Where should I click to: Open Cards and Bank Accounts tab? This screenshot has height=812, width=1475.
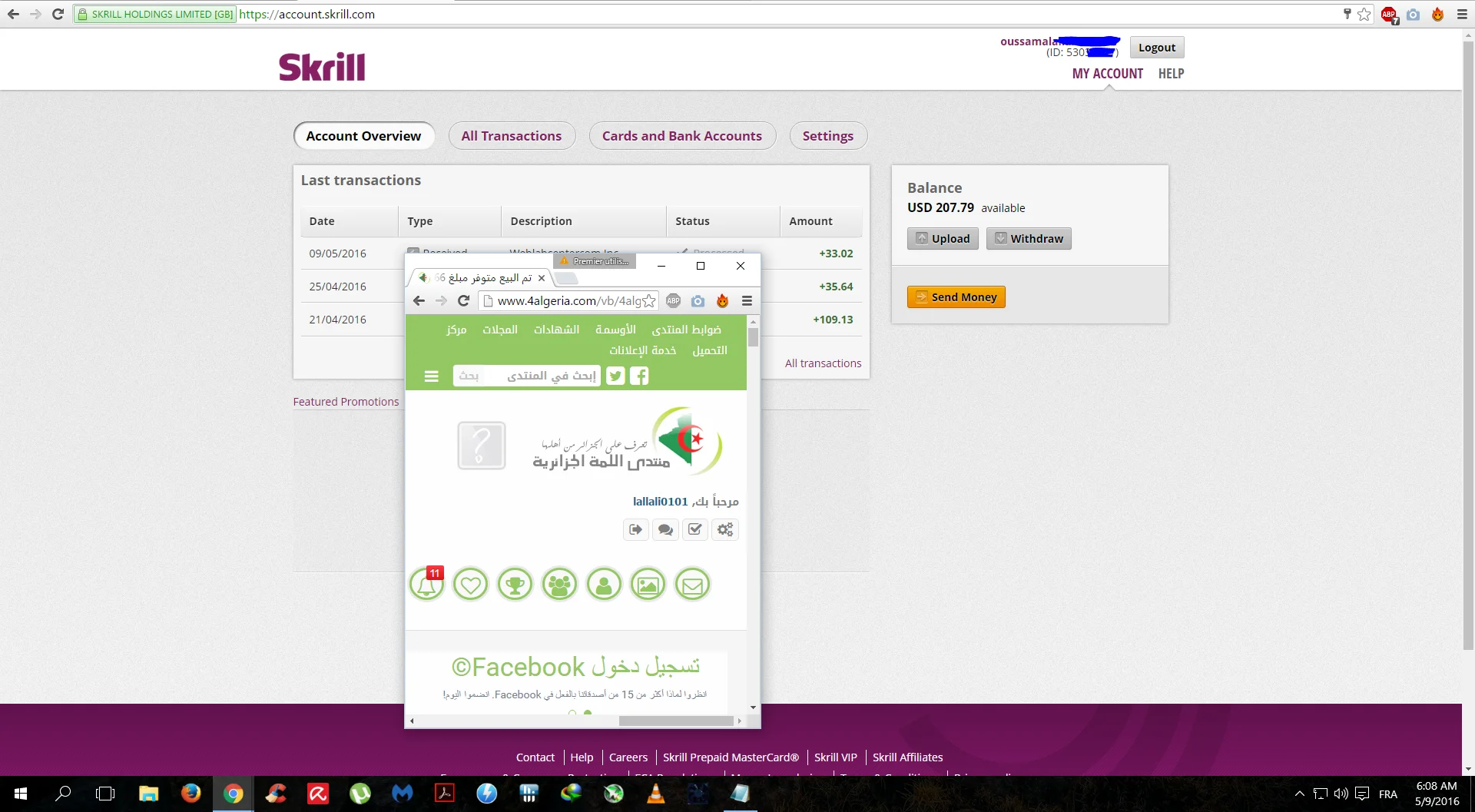click(x=681, y=136)
